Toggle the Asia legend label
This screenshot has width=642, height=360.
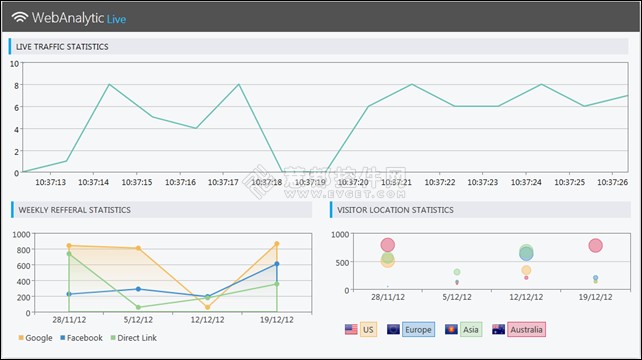[471, 330]
